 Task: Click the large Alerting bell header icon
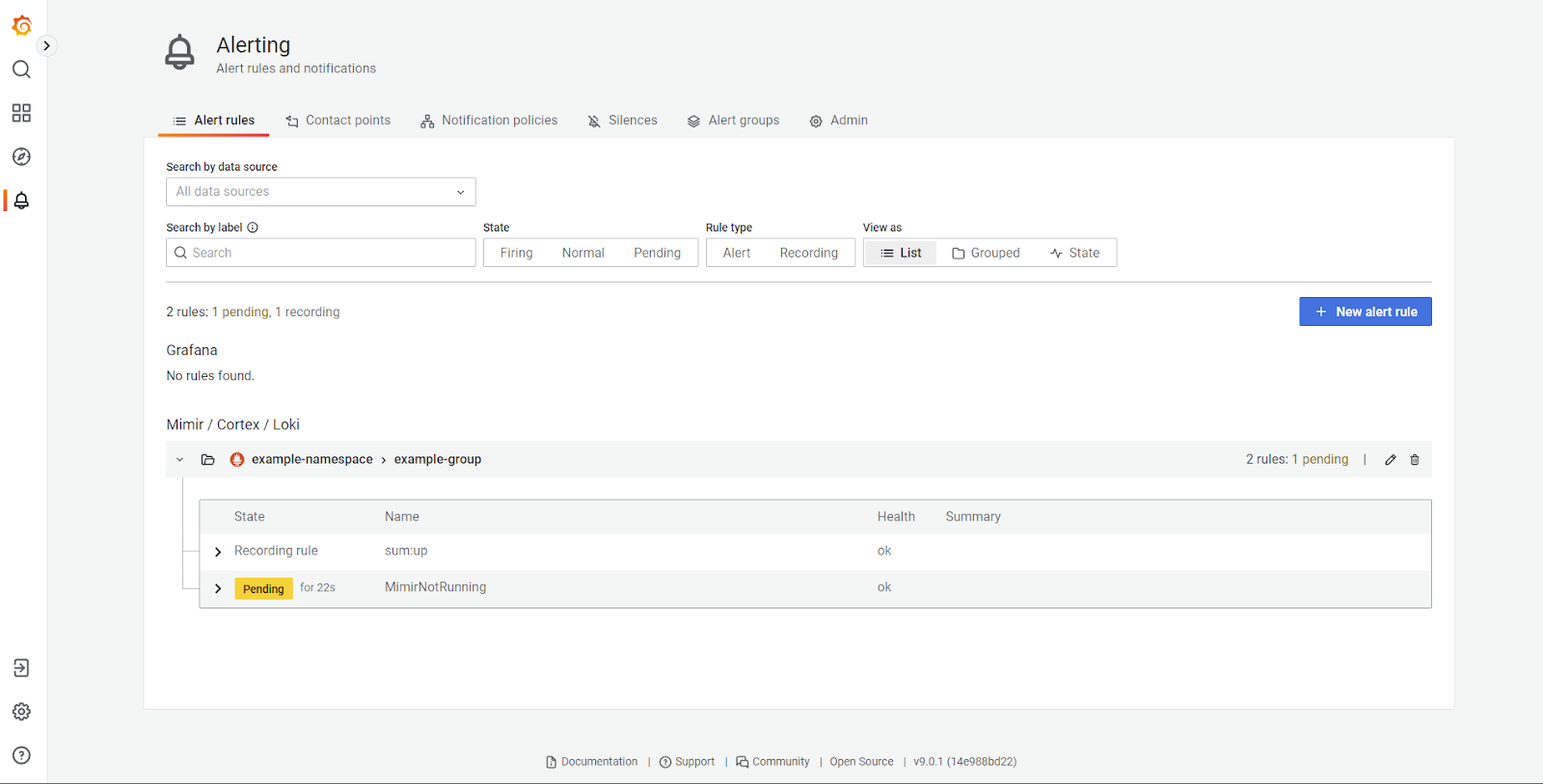click(179, 52)
